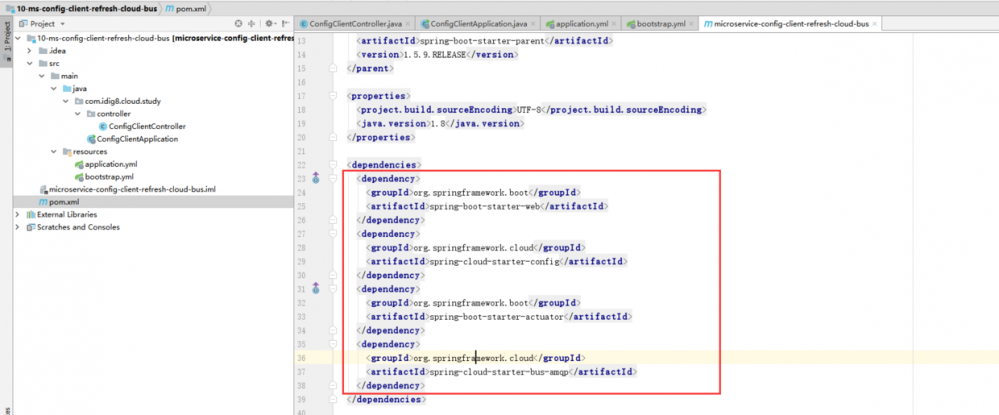Fold the properties block at line 17
The image size is (999, 415).
[x=333, y=96]
